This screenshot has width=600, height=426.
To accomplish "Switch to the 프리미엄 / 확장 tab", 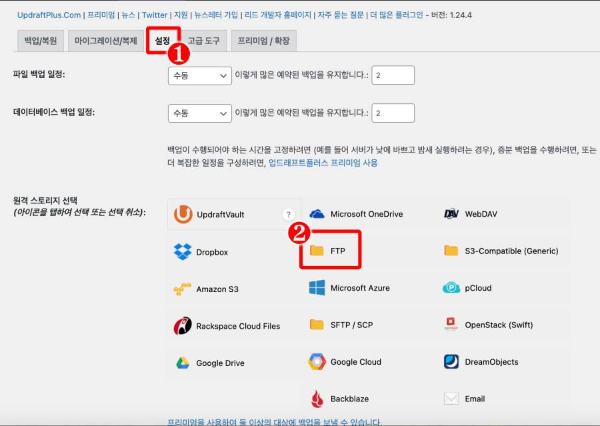I will pos(264,41).
